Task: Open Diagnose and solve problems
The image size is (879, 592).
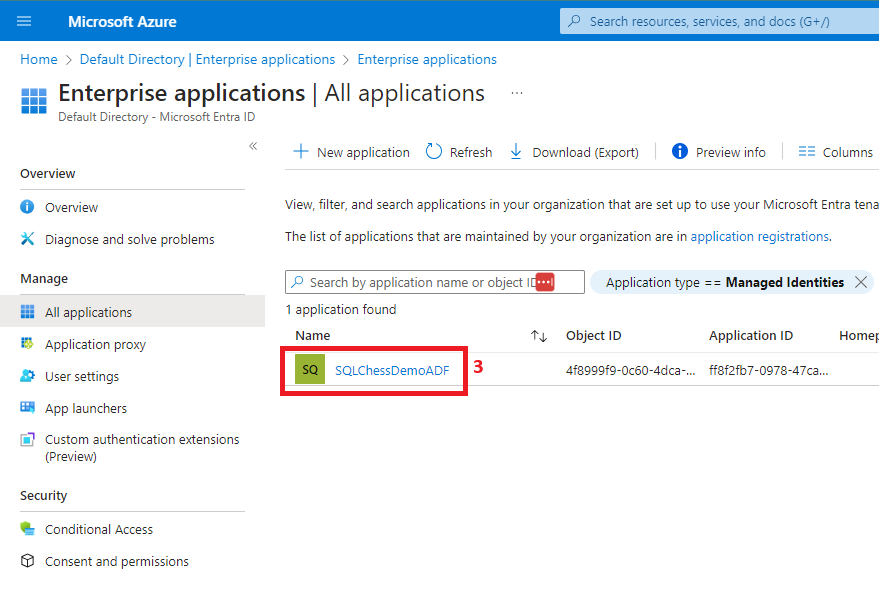Action: tap(129, 239)
